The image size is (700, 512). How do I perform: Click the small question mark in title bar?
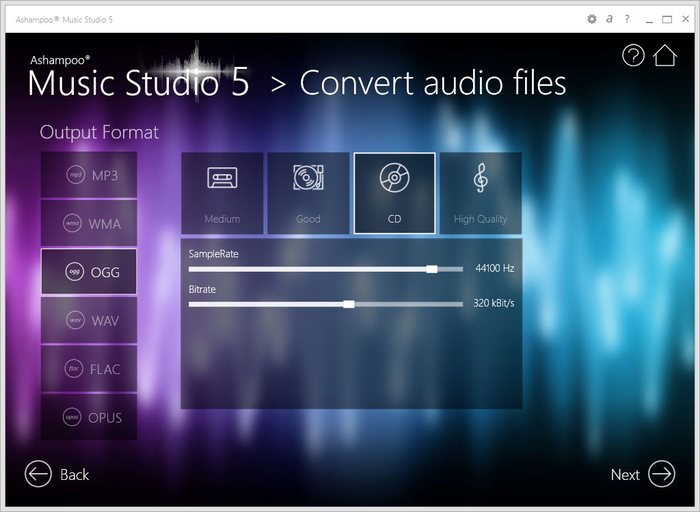627,19
